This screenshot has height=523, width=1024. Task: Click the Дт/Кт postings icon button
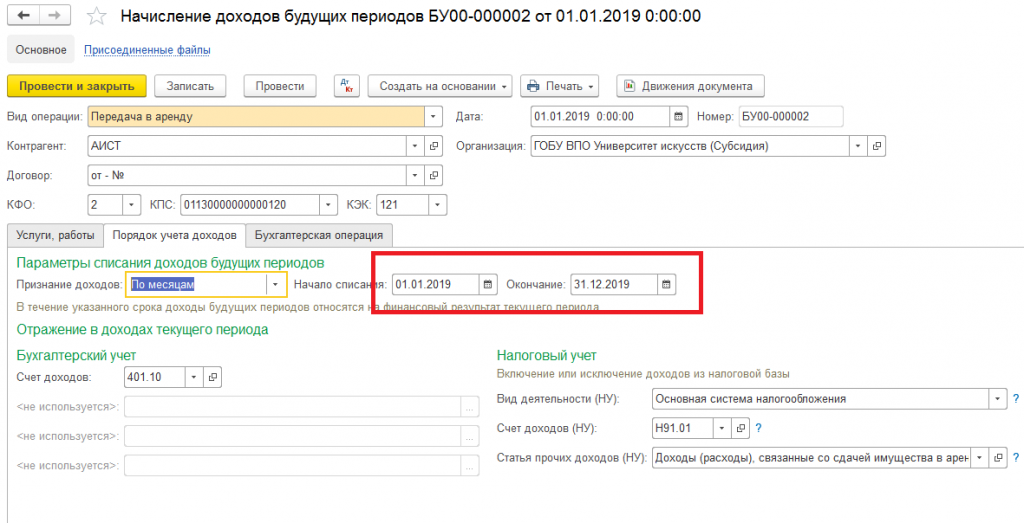coord(345,86)
